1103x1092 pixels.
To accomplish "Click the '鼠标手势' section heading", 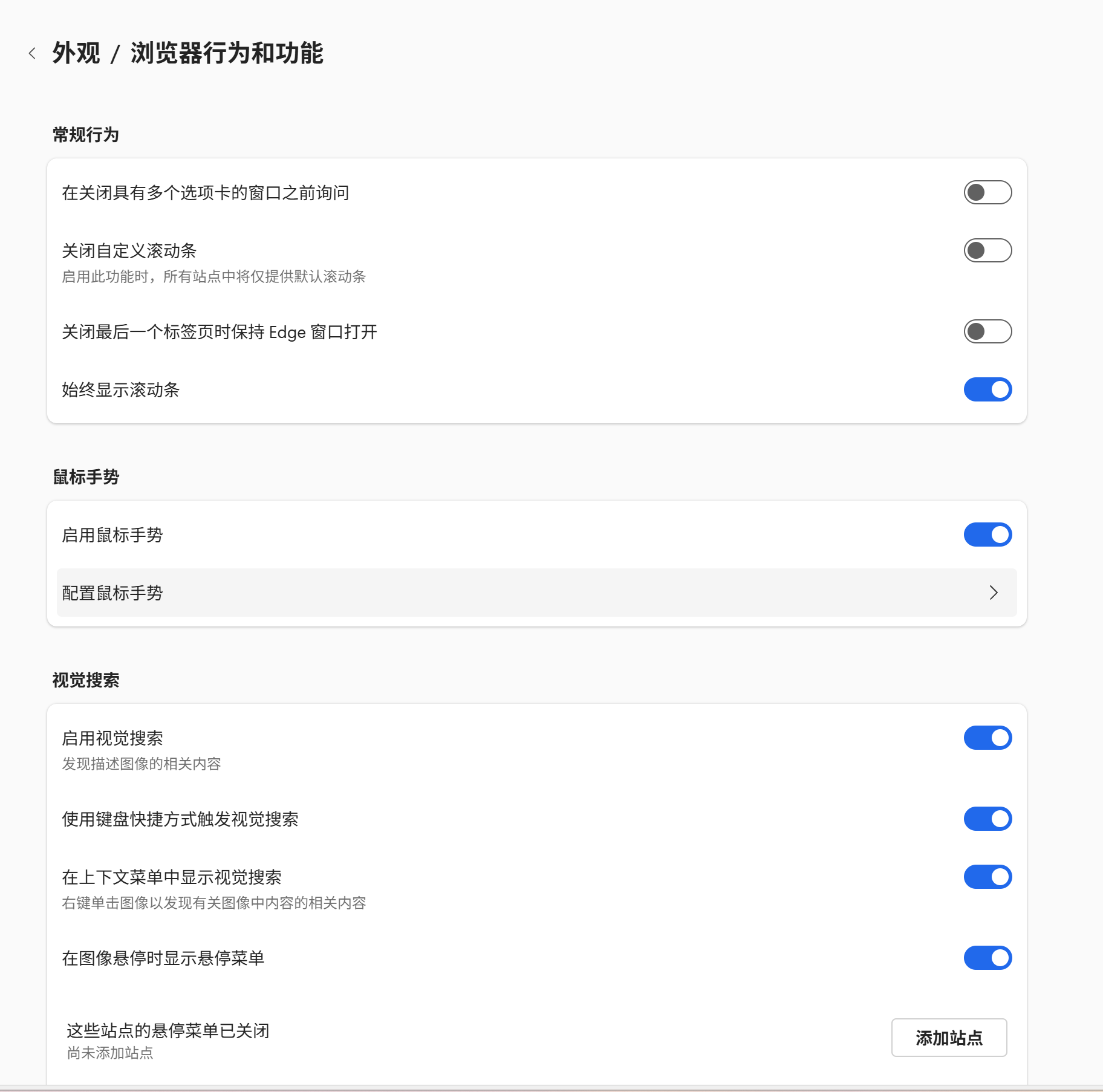I will click(x=85, y=477).
